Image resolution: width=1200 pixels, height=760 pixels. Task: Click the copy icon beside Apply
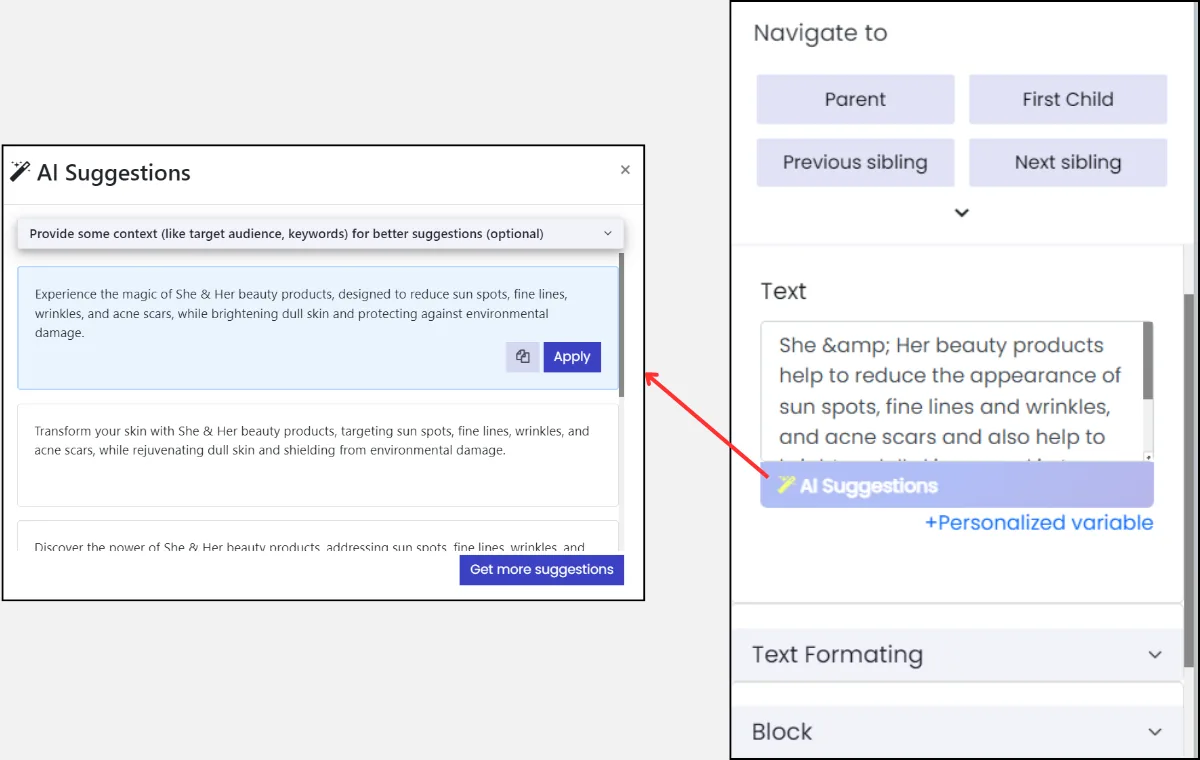coord(522,357)
